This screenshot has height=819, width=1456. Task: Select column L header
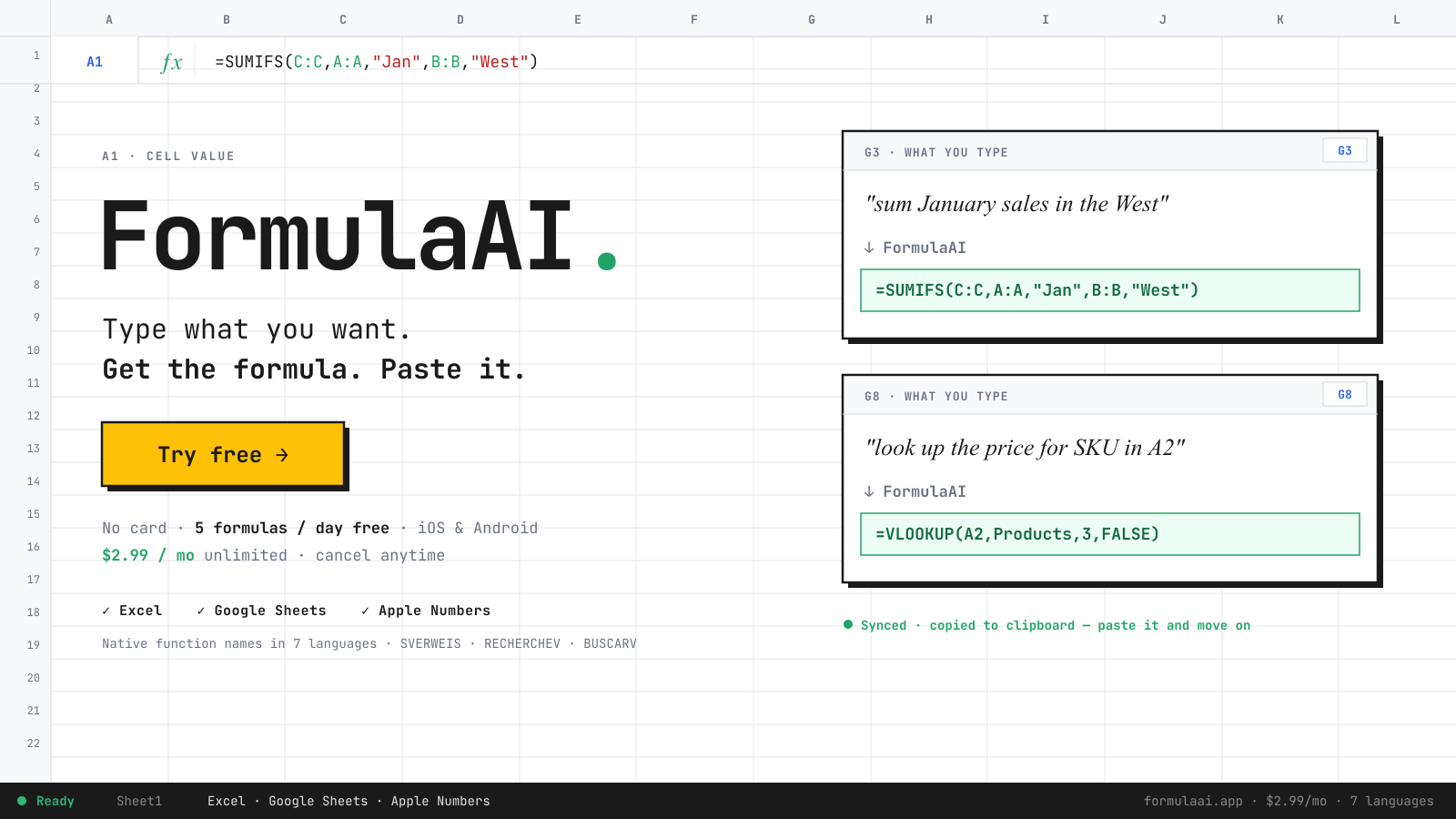coord(1397,19)
